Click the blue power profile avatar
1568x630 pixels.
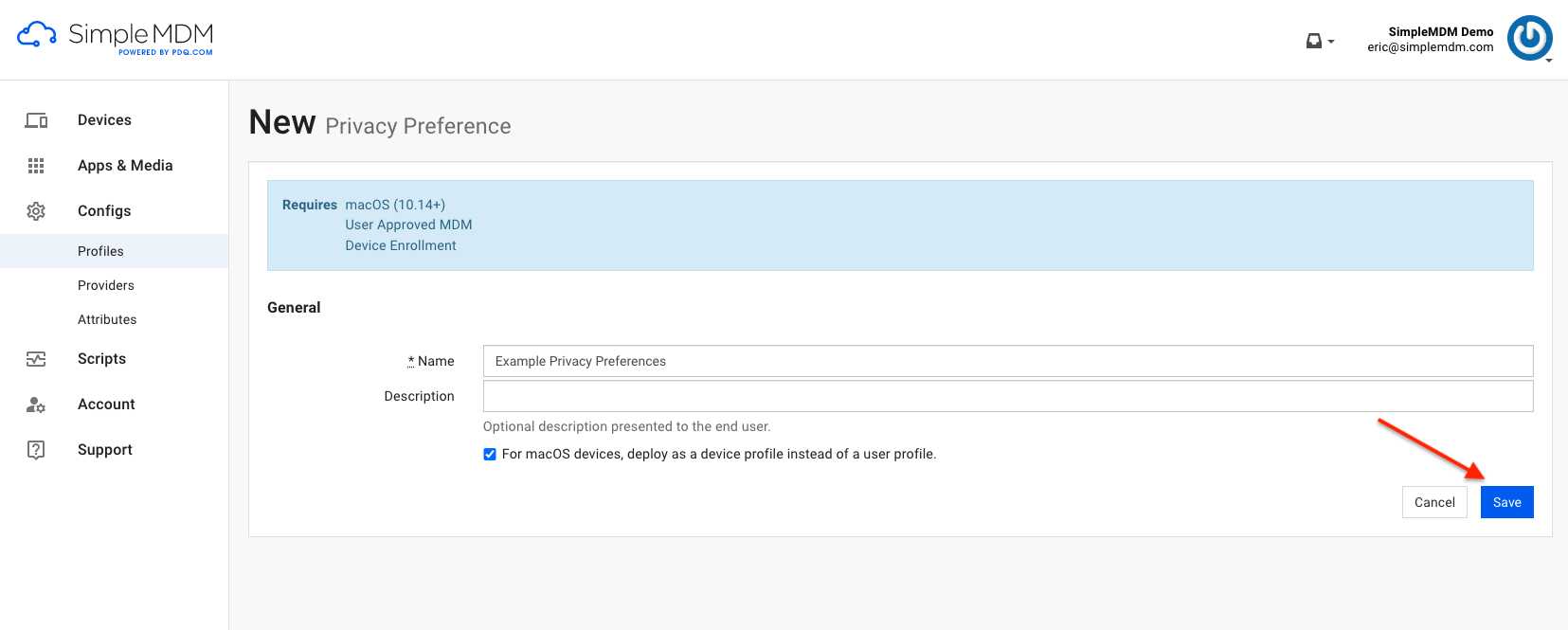tap(1529, 38)
